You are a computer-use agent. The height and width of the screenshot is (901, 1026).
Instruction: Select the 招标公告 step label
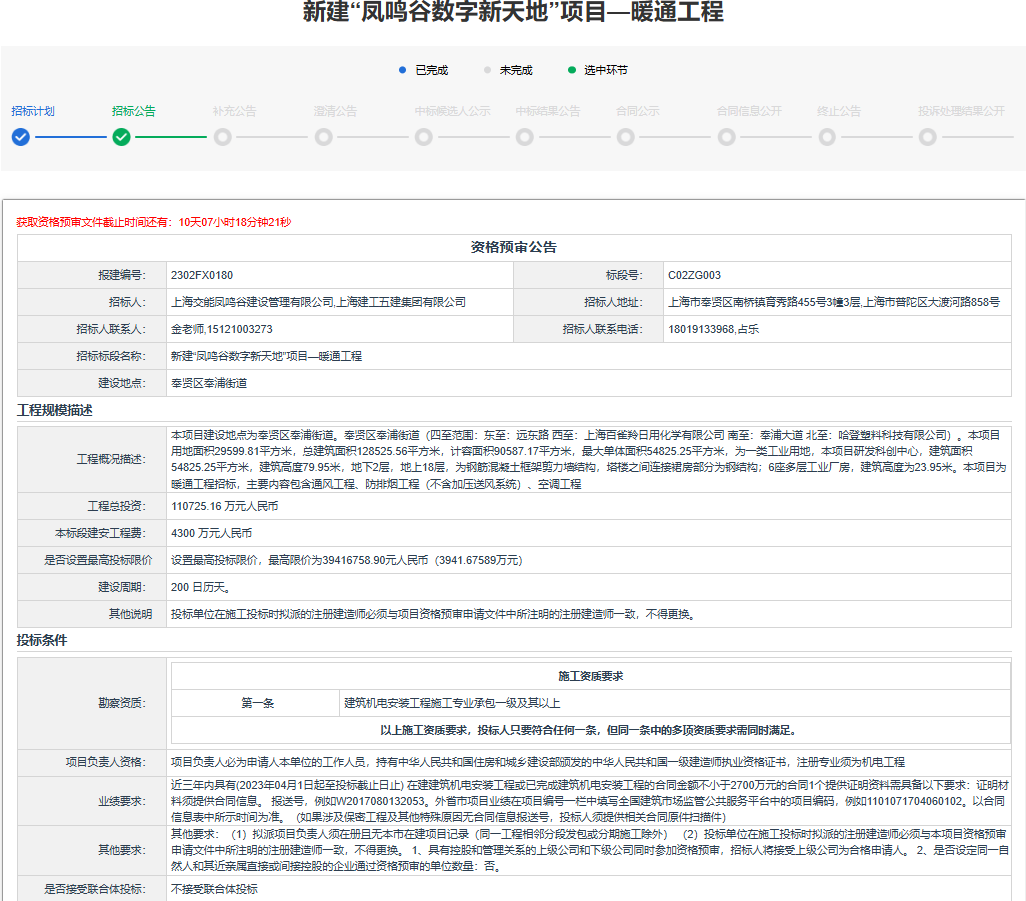134,111
